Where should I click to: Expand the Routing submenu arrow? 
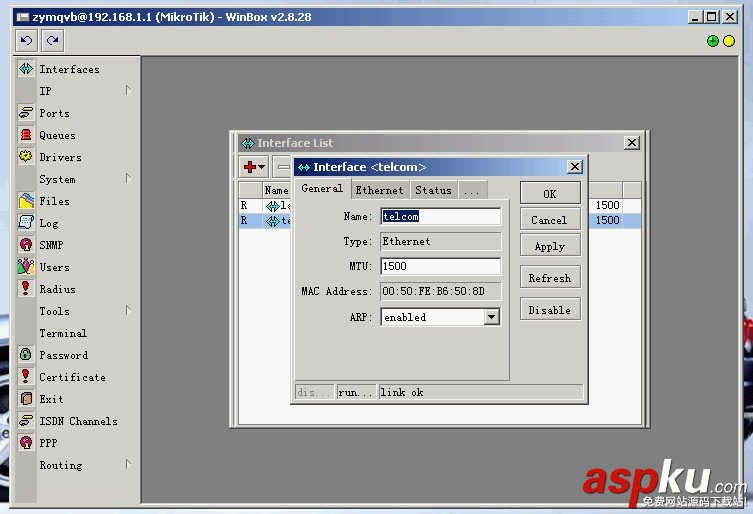tap(128, 464)
